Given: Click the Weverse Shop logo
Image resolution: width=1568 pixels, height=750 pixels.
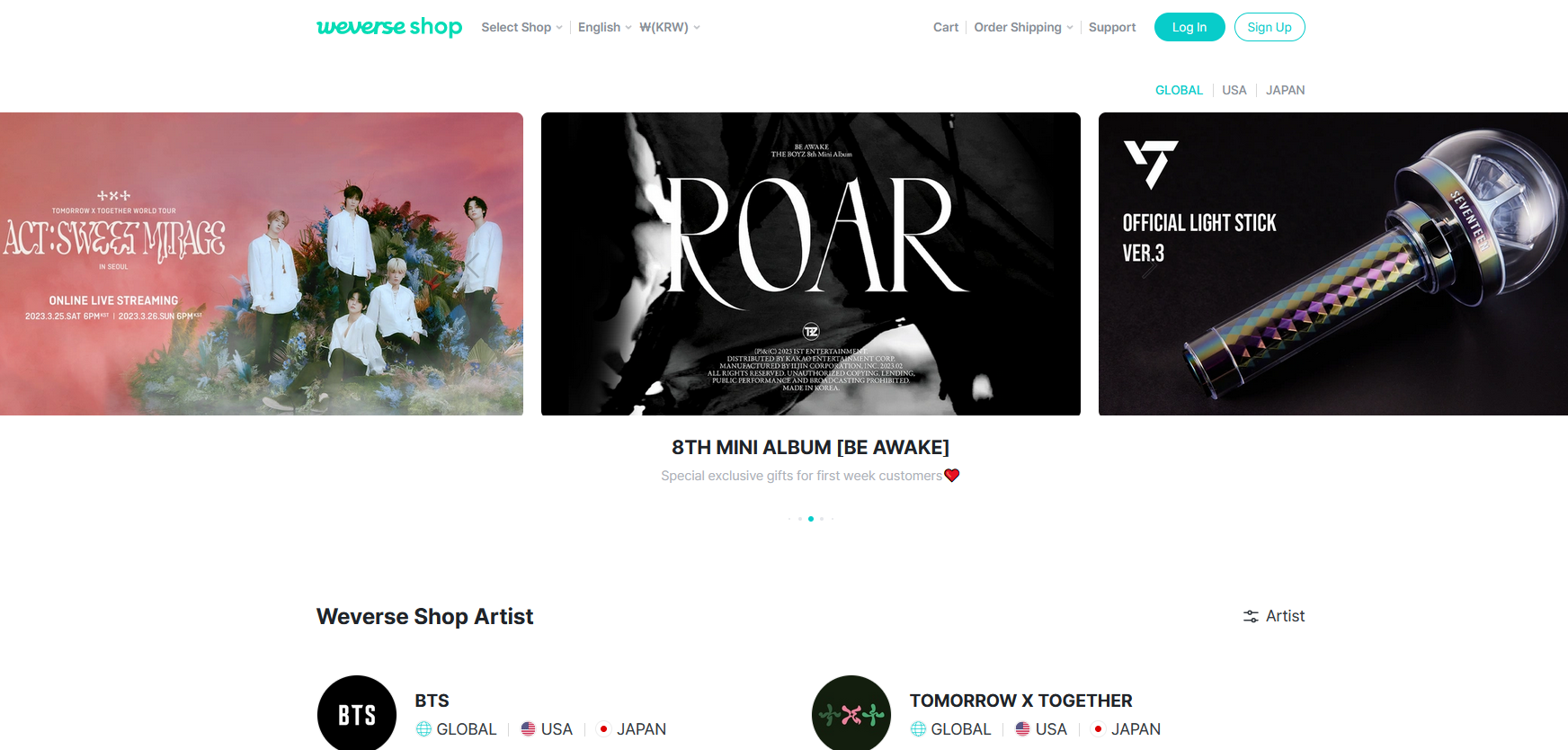Looking at the screenshot, I should point(389,27).
